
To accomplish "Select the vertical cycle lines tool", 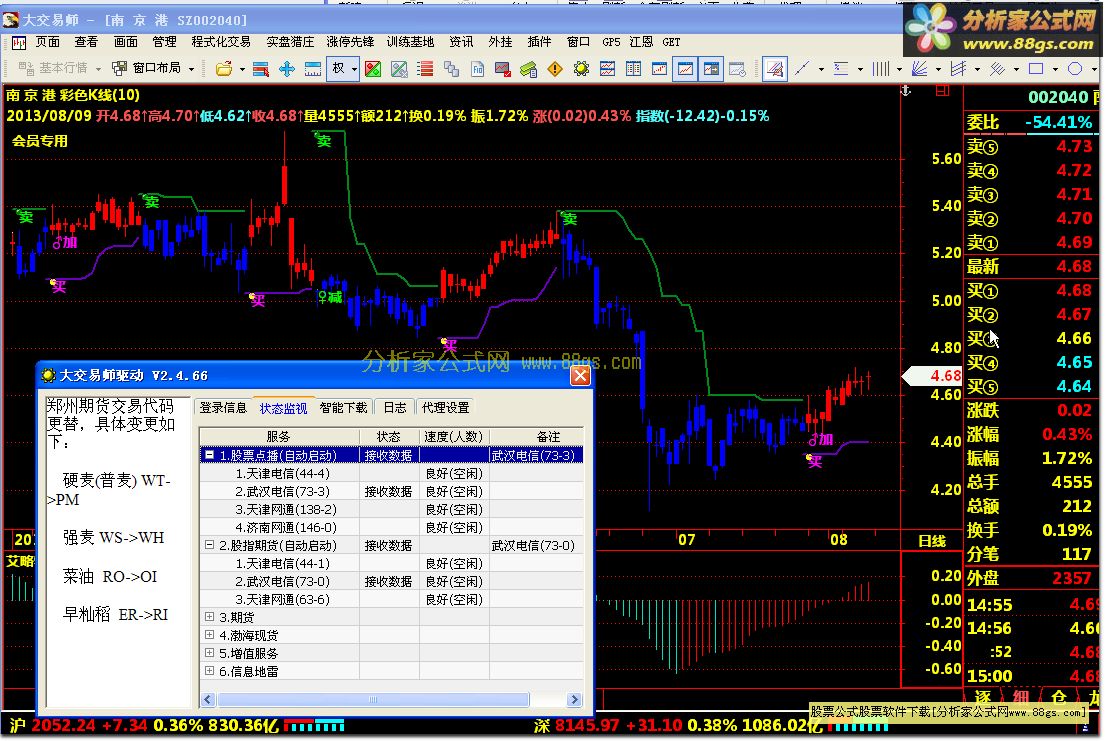I will pyautogui.click(x=880, y=69).
